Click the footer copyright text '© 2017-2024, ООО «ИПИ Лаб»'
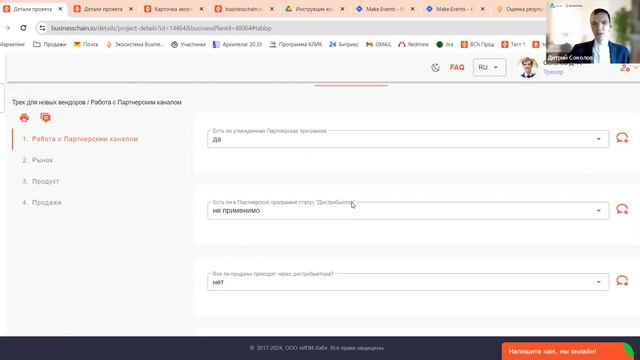The width and height of the screenshot is (640, 360). pos(288,348)
